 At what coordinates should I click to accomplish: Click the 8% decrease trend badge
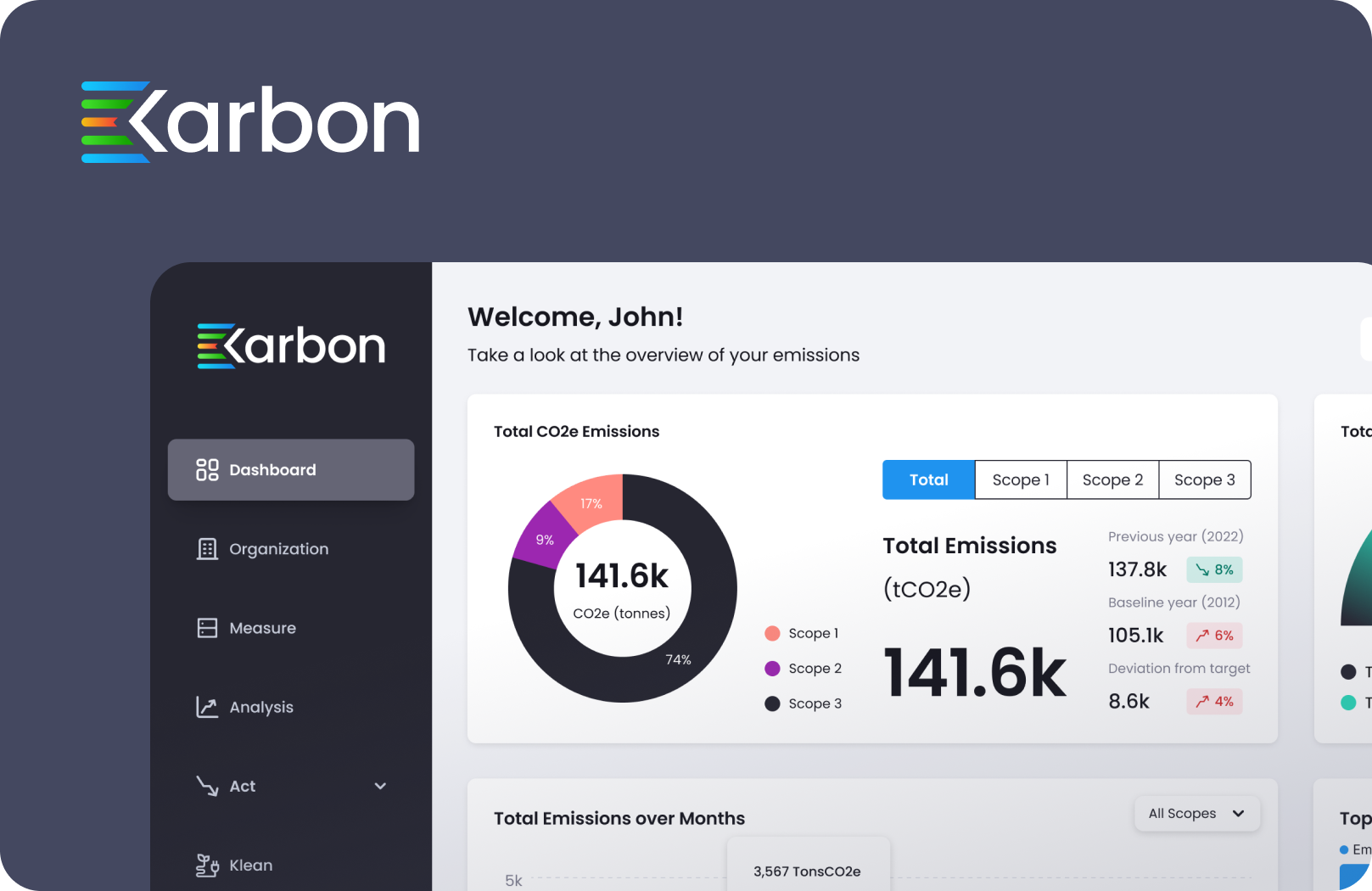click(1214, 569)
